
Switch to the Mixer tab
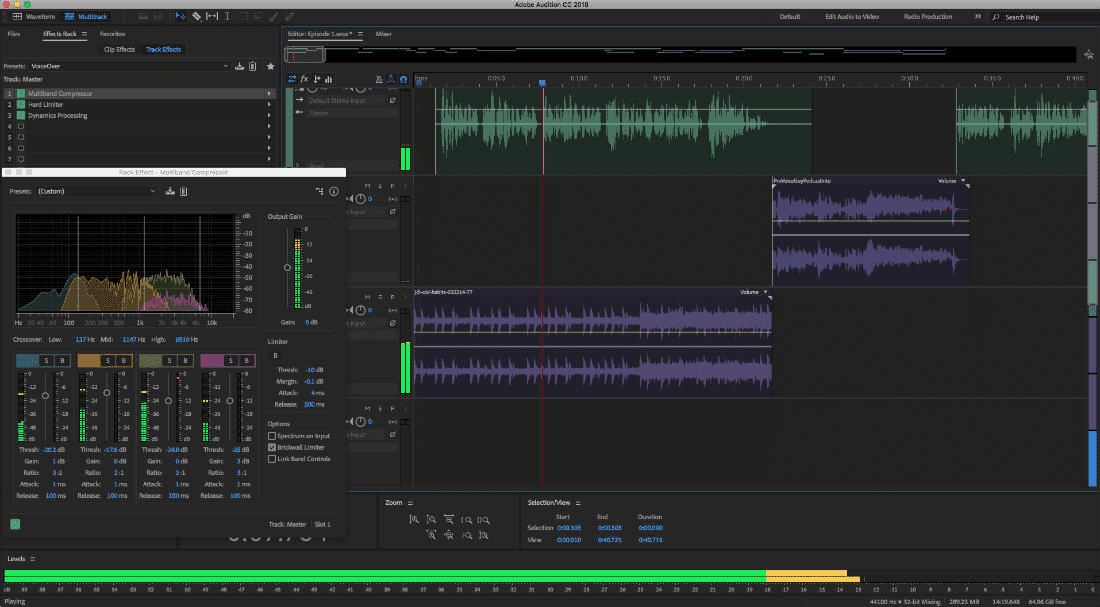pyautogui.click(x=383, y=34)
